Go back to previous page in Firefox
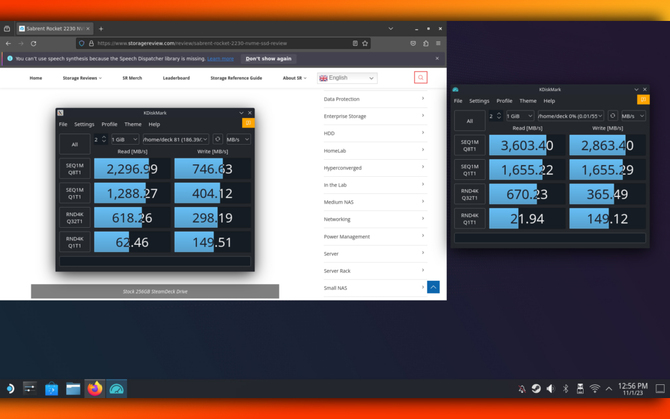 tap(8, 43)
